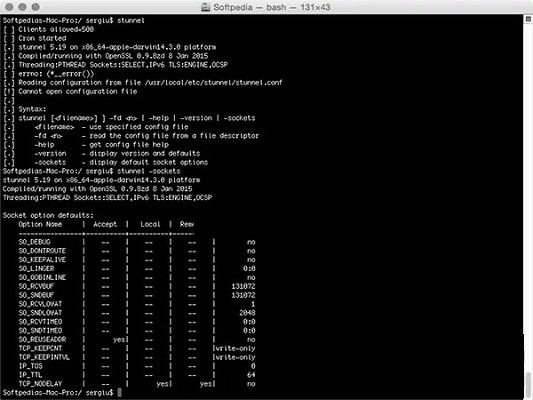Click the cursor at the final prompt
533x400 pixels.
pos(119,393)
